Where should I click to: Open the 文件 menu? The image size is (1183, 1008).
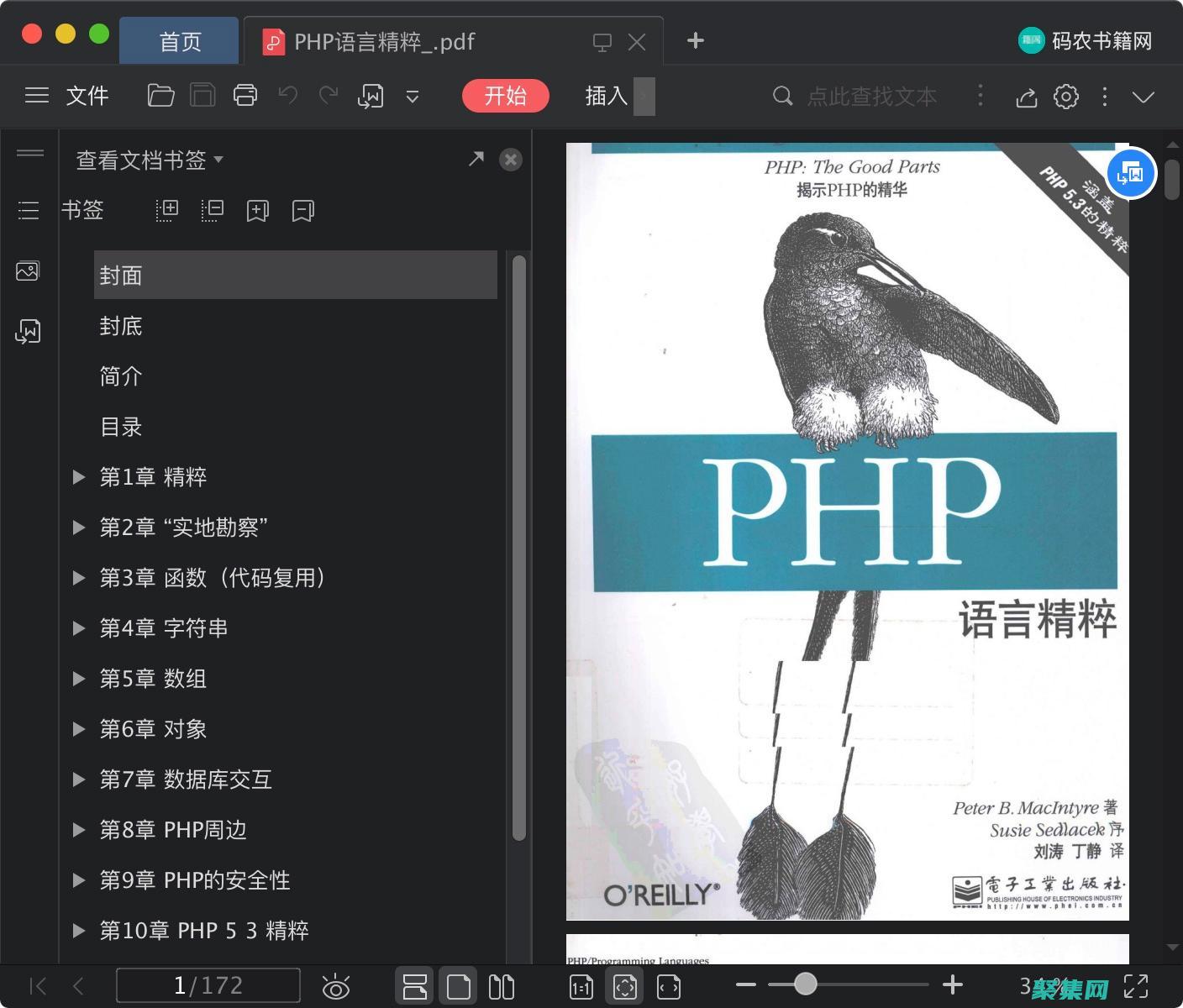87,96
